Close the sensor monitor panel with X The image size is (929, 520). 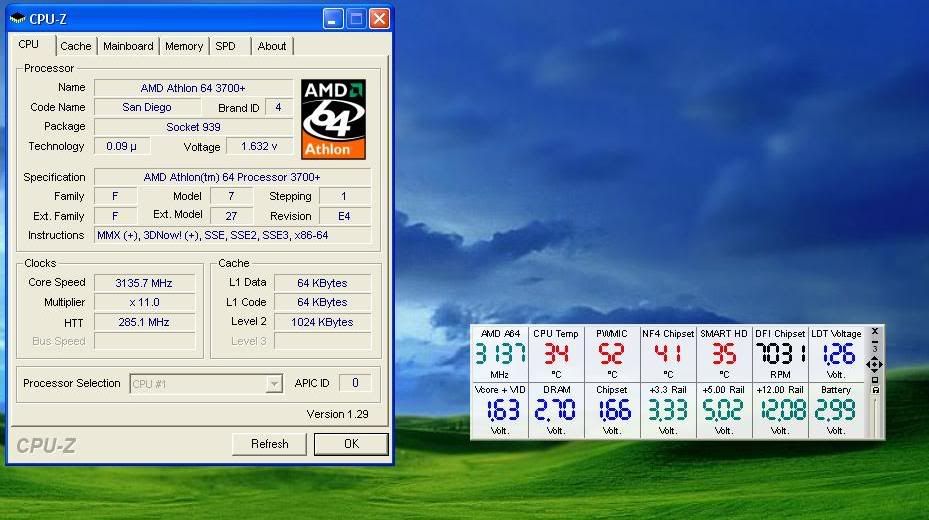[874, 331]
